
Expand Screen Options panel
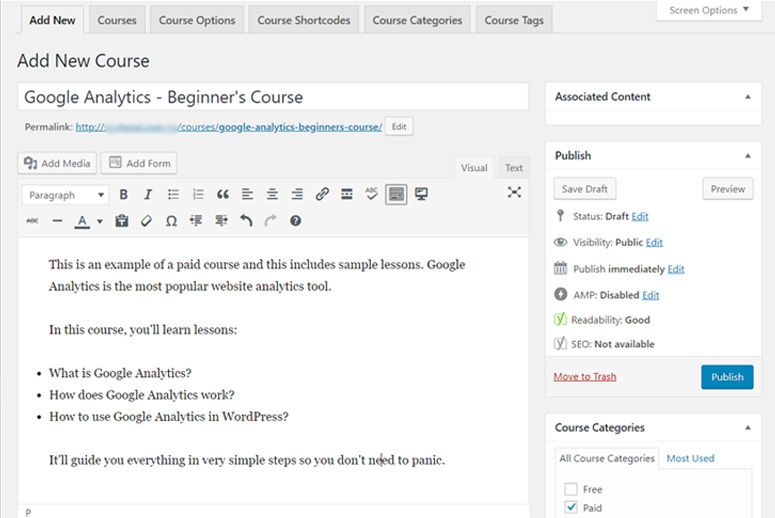(x=709, y=10)
